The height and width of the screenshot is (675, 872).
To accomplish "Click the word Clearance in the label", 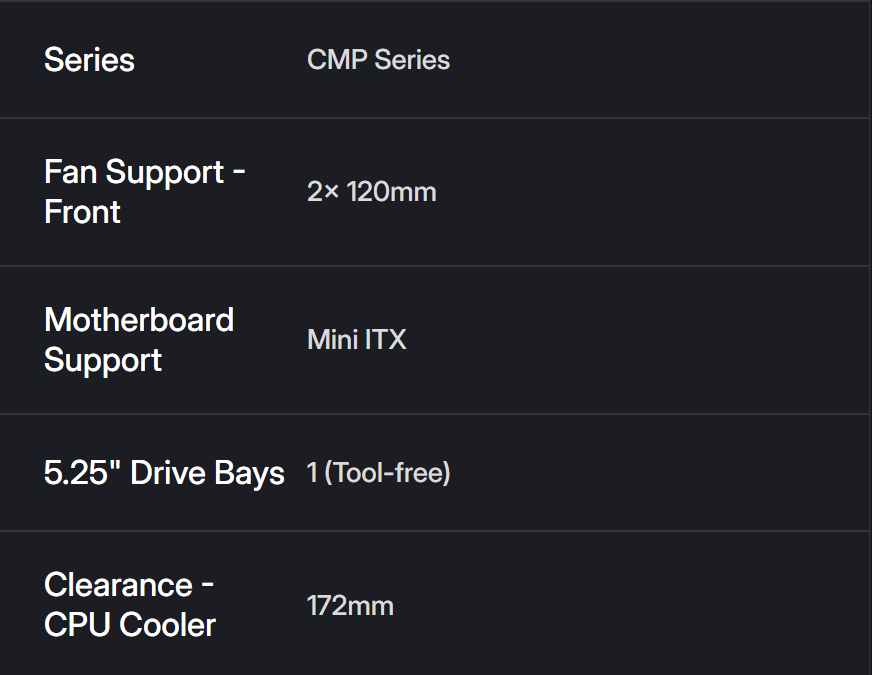I will [118, 585].
